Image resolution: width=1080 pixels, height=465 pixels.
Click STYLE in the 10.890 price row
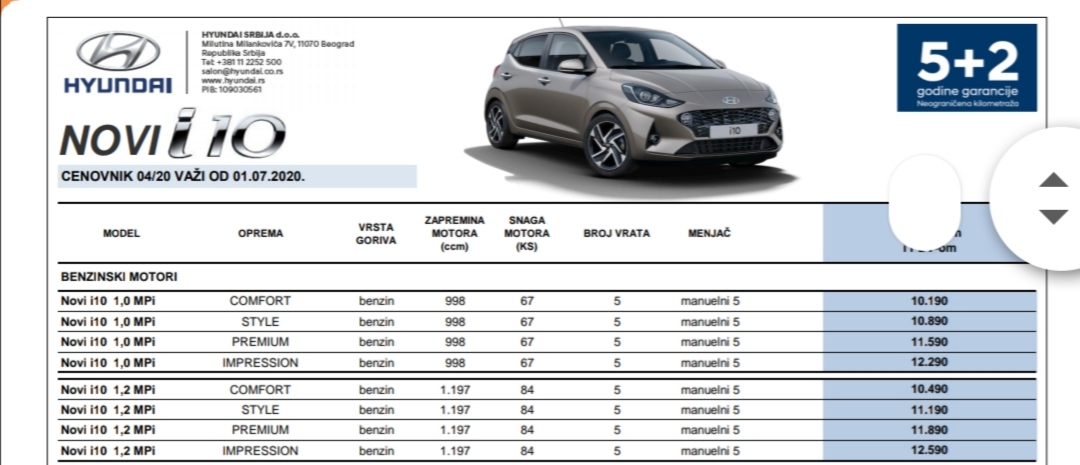pyautogui.click(x=260, y=322)
